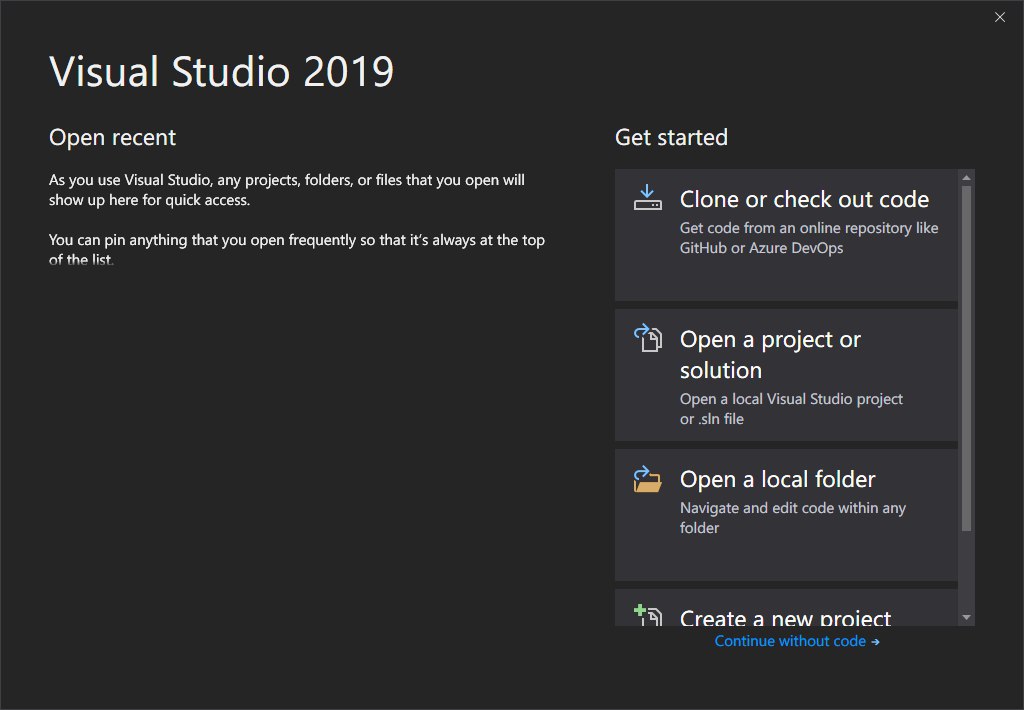Screen dimensions: 1024x710
Task: Choose 'Open a local folder' heading
Action: click(777, 479)
